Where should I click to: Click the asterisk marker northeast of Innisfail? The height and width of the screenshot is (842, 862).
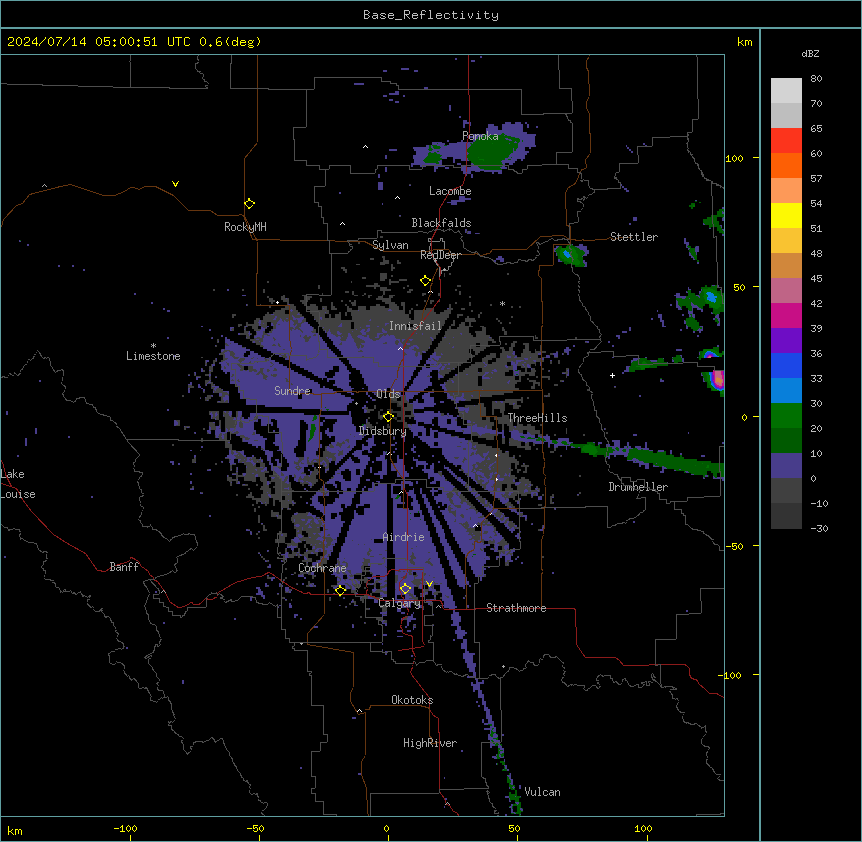click(x=502, y=303)
